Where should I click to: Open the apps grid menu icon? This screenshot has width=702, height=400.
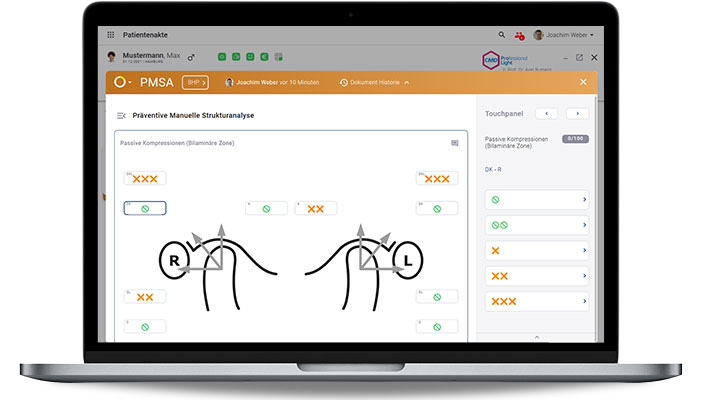coord(110,35)
